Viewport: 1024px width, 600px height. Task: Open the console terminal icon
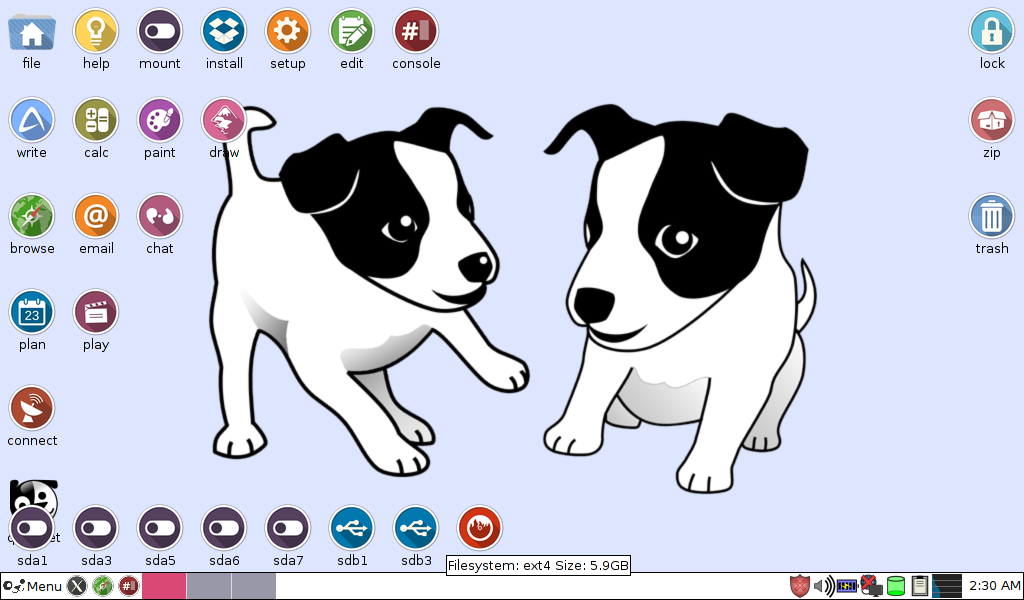point(416,31)
